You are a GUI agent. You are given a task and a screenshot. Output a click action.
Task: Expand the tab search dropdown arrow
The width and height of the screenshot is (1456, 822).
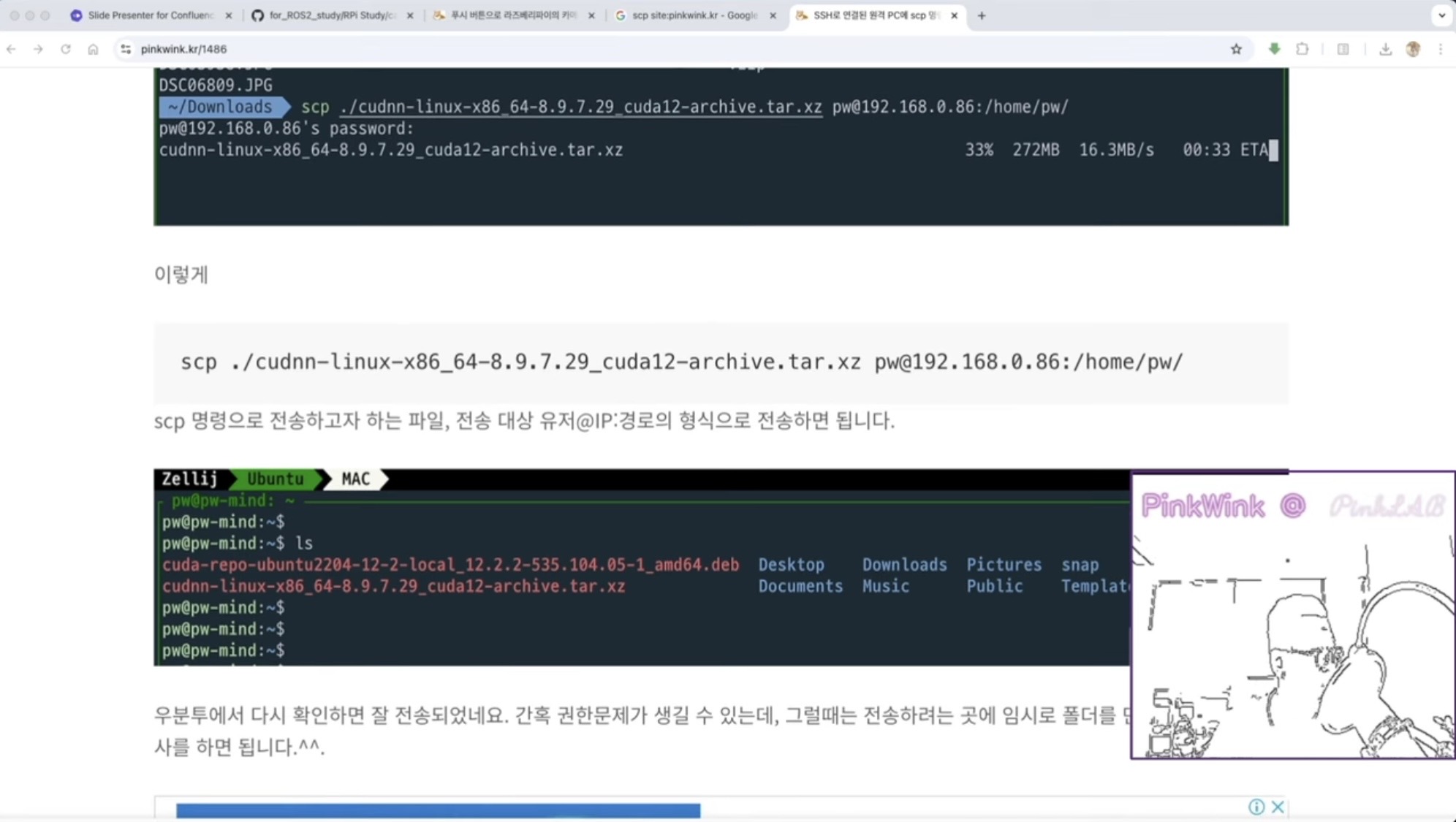1441,15
